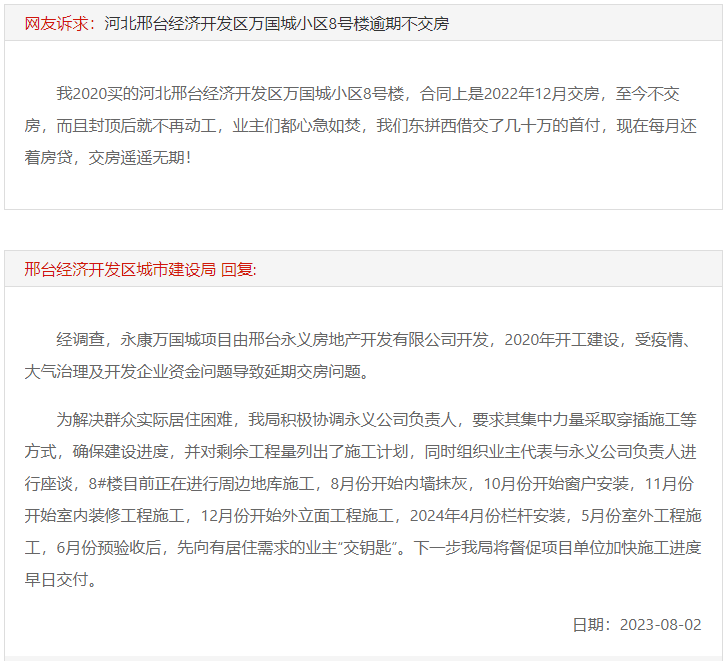Click the line starting '行座谈，8#楼目前正在进行'
The width and height of the screenshot is (726, 661).
click(359, 484)
